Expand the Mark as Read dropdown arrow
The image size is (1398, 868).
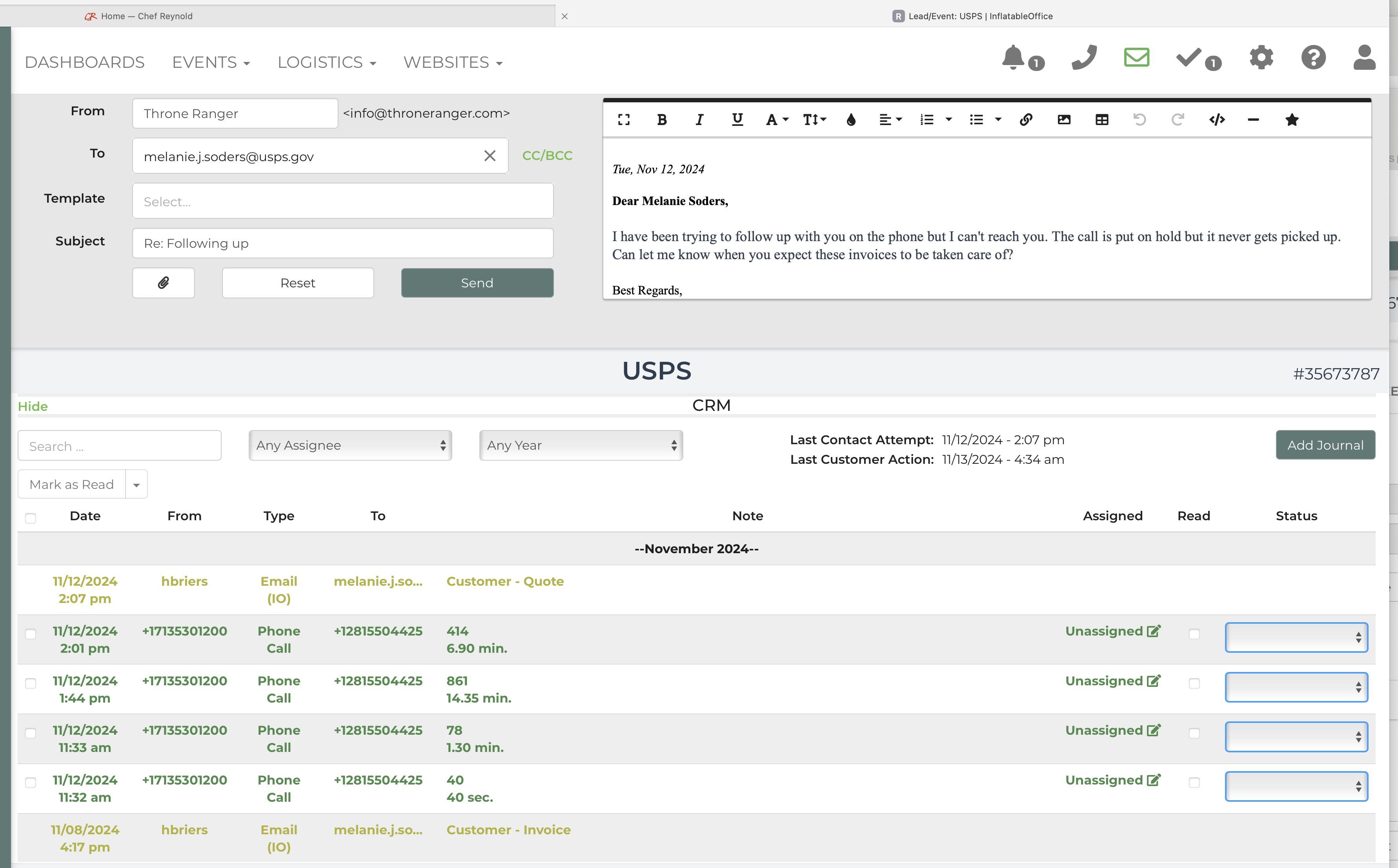(136, 485)
